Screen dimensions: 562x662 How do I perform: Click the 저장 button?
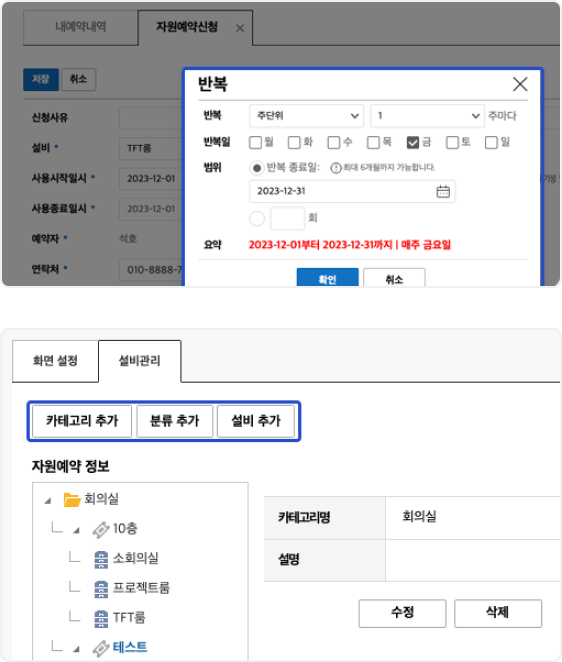[x=41, y=79]
